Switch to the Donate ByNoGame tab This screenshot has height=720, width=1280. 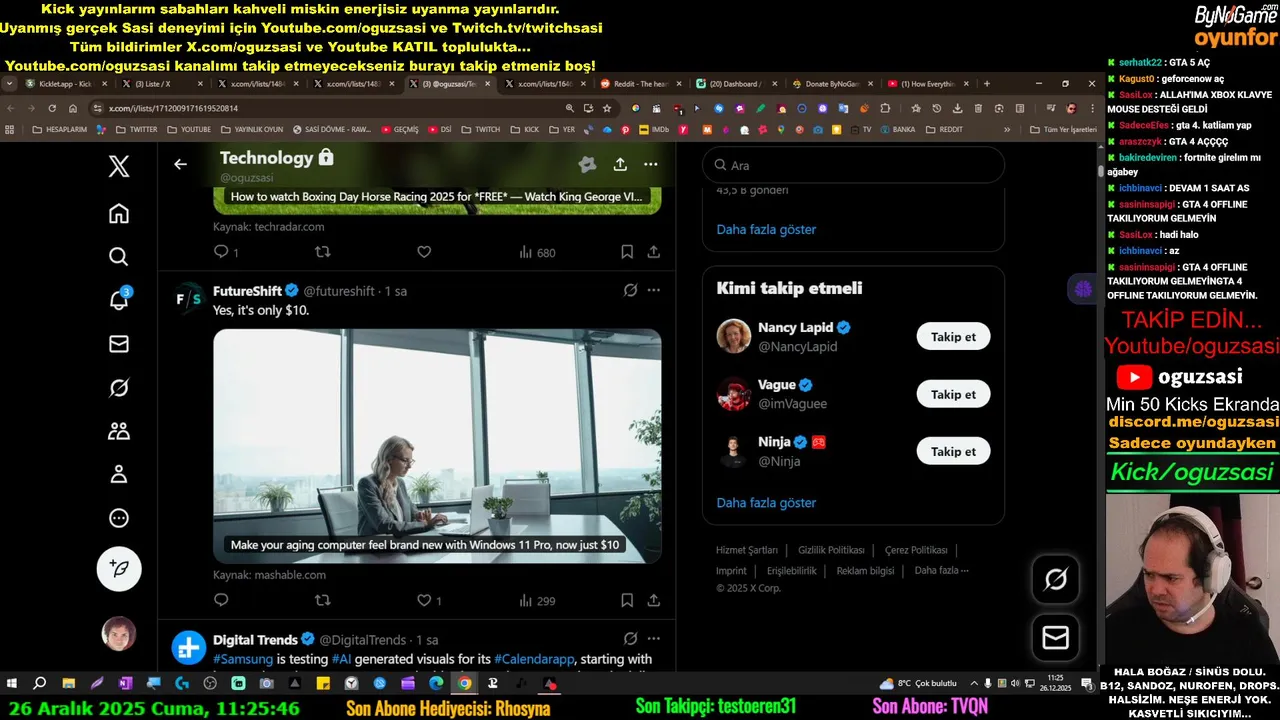tap(832, 84)
